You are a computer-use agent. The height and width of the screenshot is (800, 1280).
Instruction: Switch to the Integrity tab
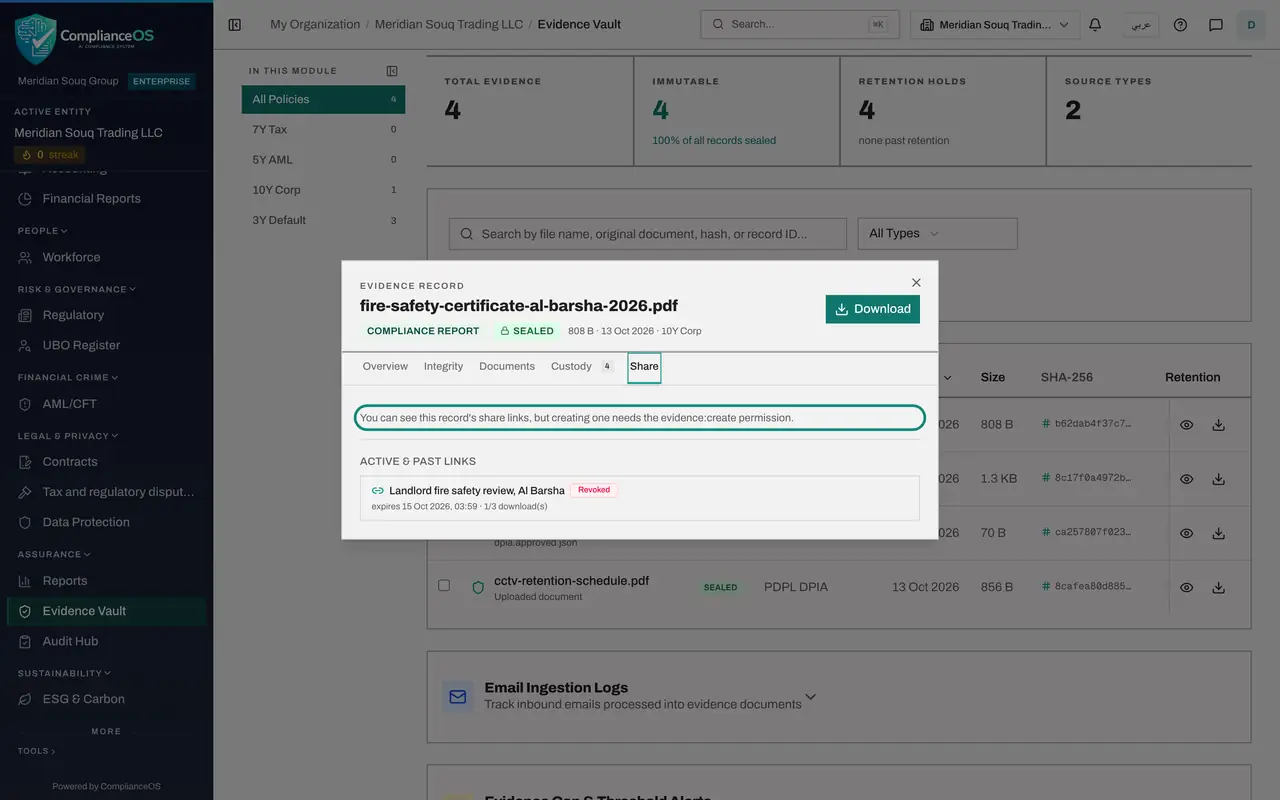[x=443, y=367]
